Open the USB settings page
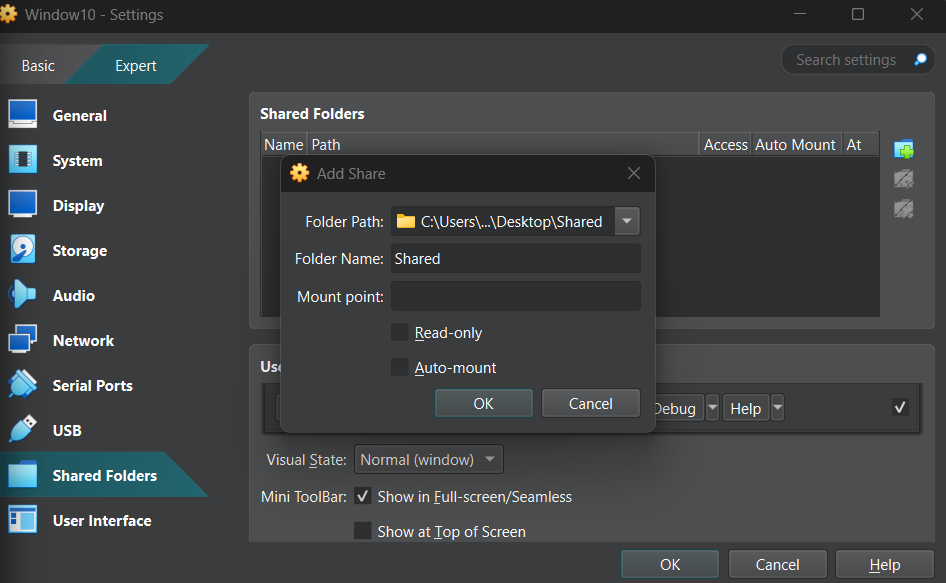This screenshot has width=946, height=583. [x=67, y=430]
